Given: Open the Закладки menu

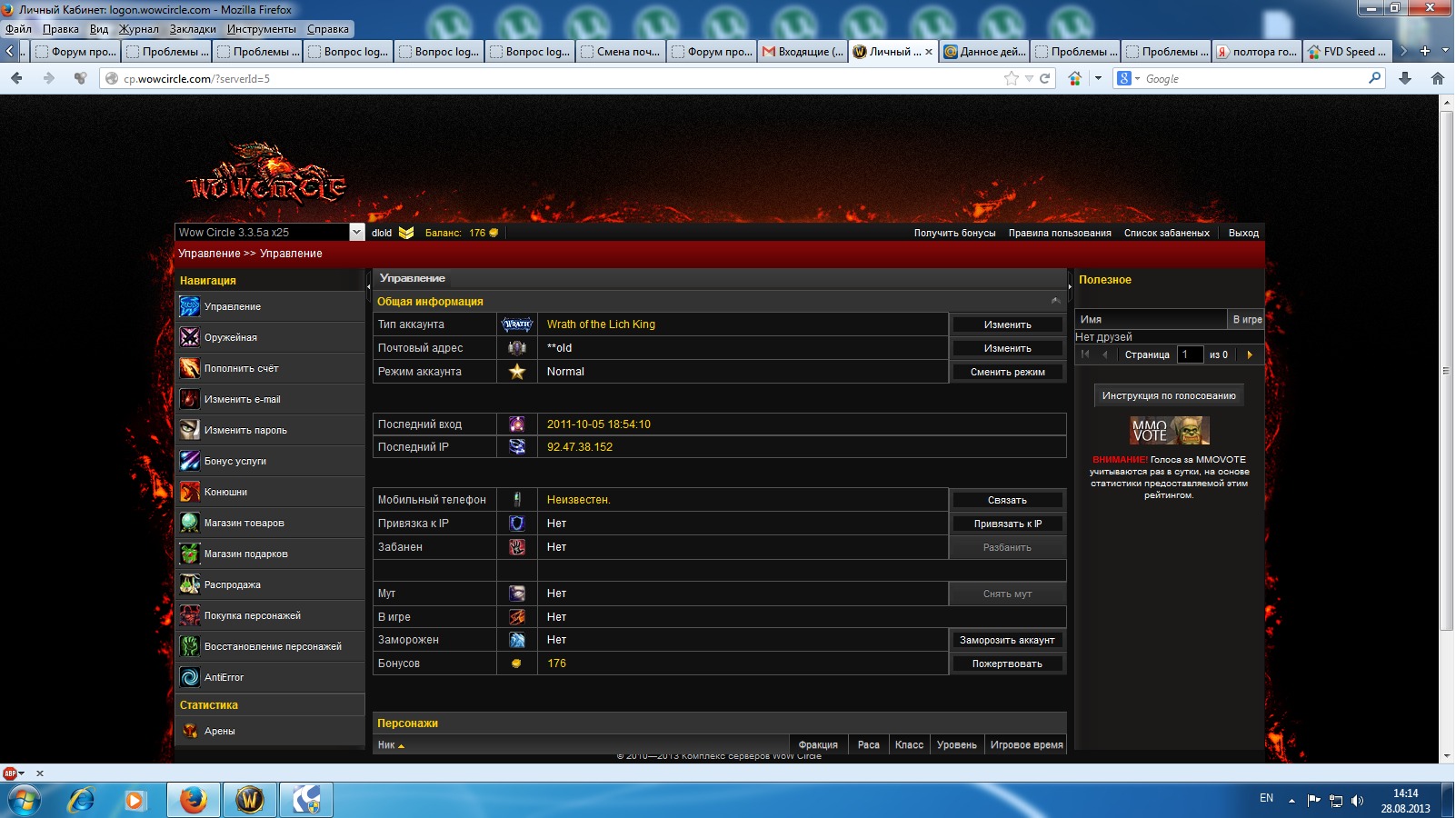Looking at the screenshot, I should click(x=193, y=29).
